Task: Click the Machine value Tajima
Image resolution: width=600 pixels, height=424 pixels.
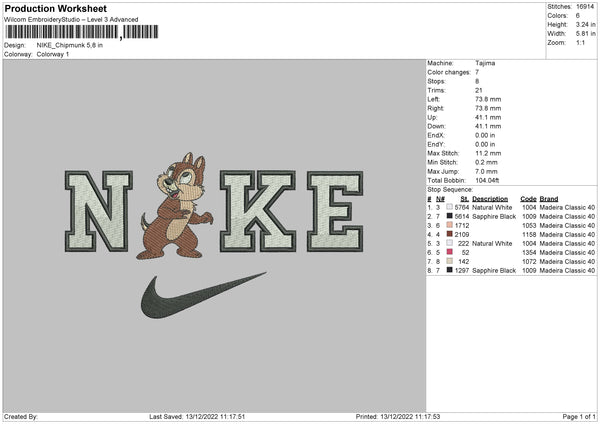Action: 485,63
